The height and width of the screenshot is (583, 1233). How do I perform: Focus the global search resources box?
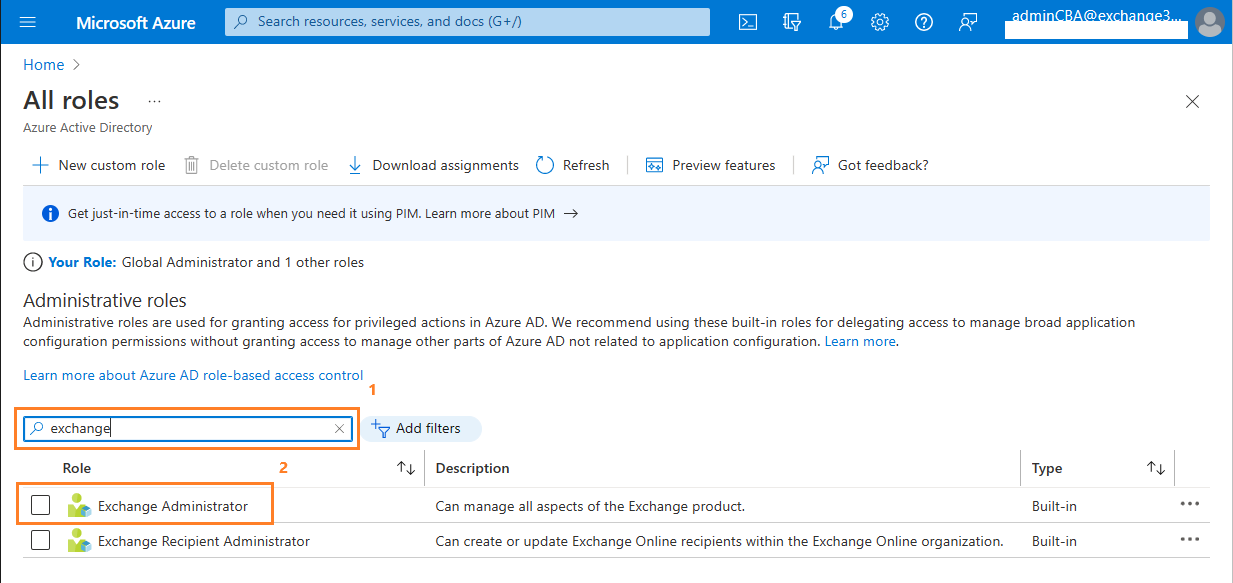467,21
